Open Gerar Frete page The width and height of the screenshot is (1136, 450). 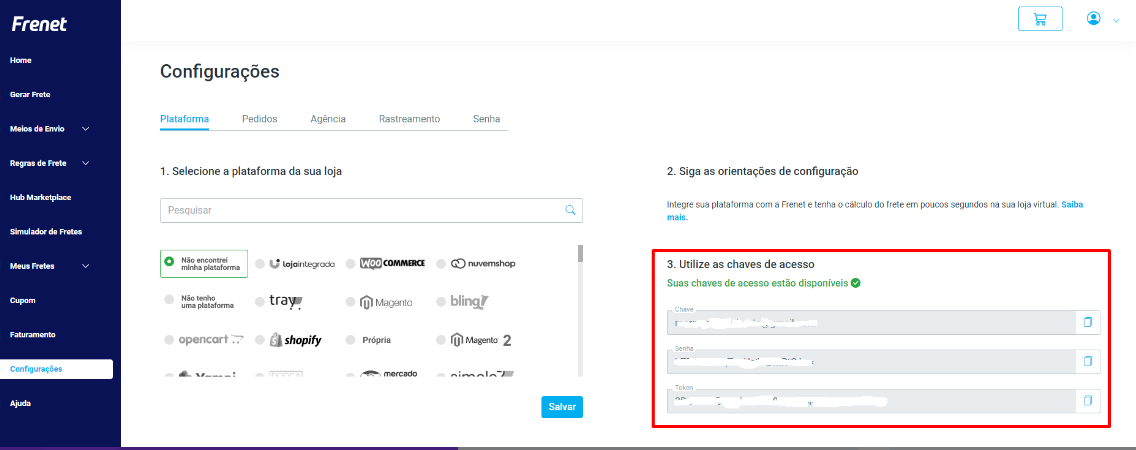pos(30,94)
